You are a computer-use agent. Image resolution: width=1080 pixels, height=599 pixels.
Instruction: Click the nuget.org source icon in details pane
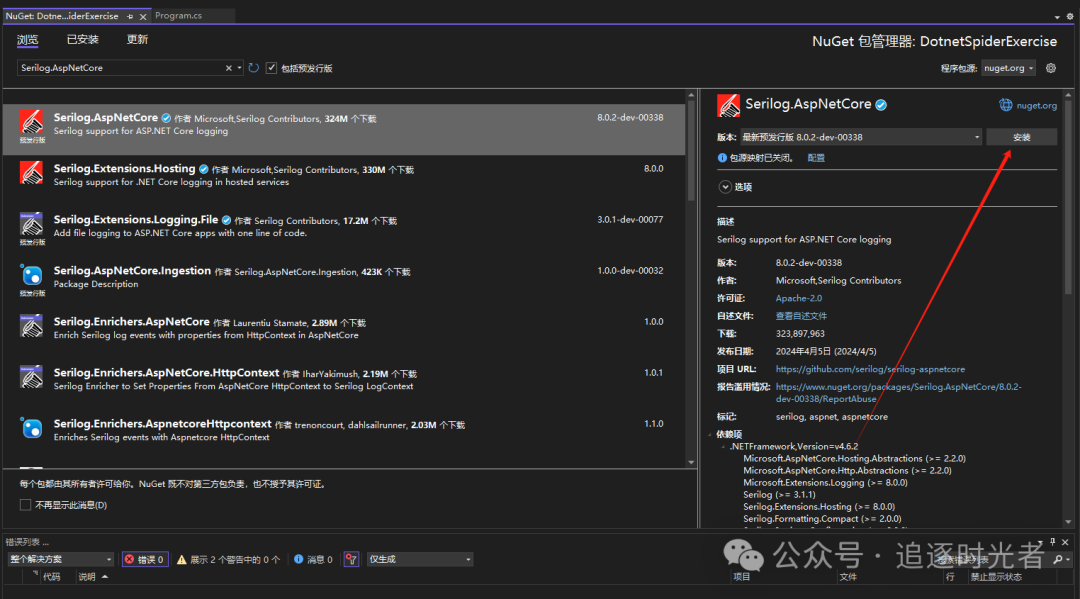(1004, 103)
